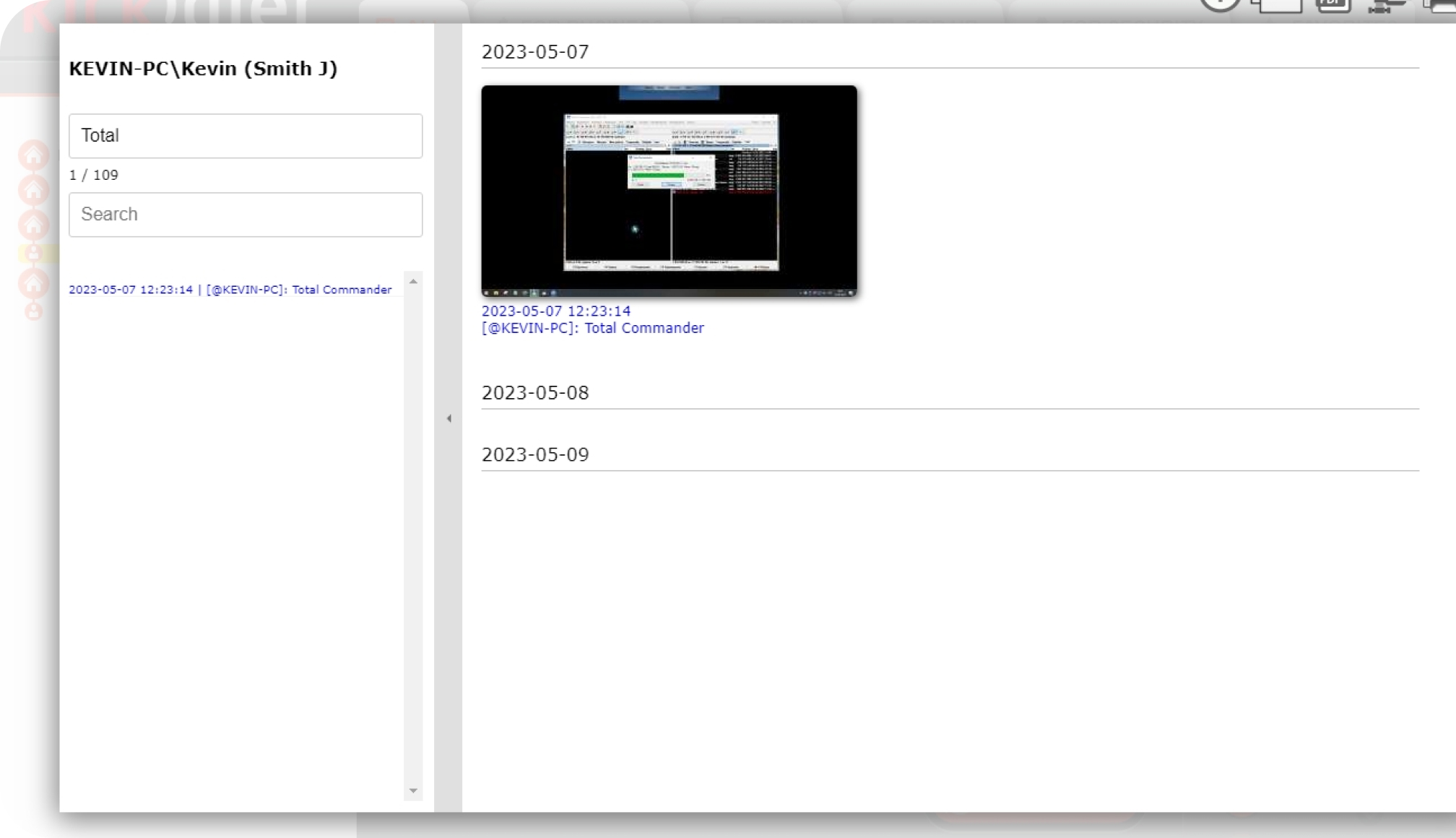The width and height of the screenshot is (1456, 838).
Task: Open the Total Commander screenshot thumbnail
Action: pos(669,191)
